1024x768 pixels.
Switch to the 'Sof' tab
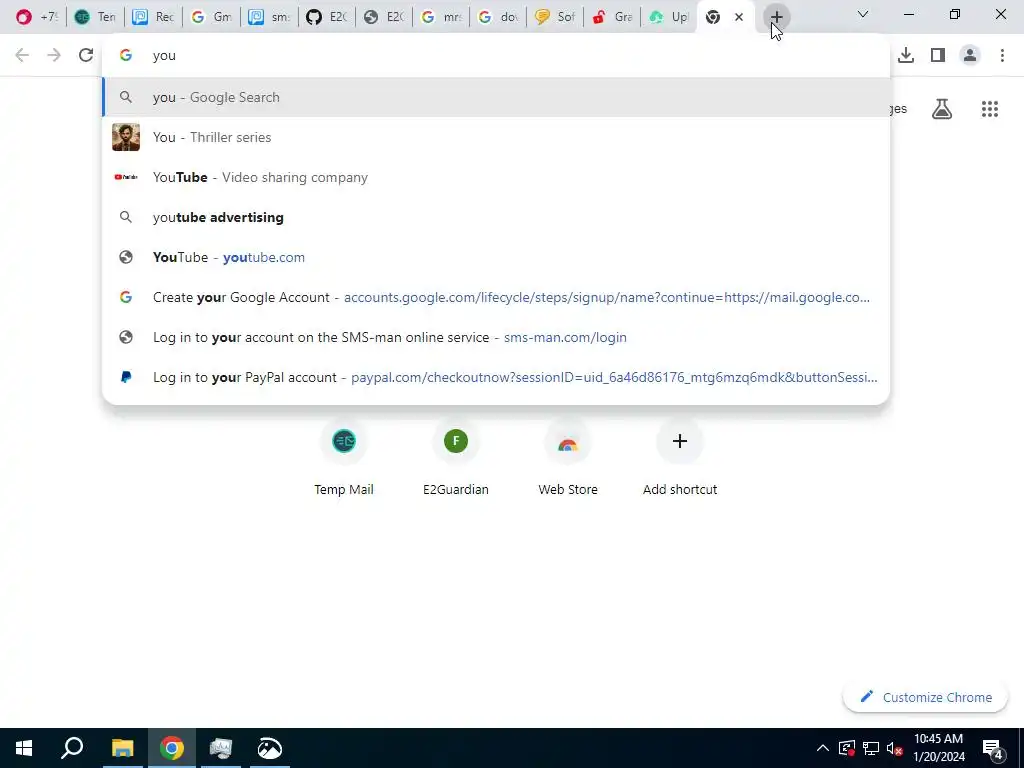(x=555, y=17)
